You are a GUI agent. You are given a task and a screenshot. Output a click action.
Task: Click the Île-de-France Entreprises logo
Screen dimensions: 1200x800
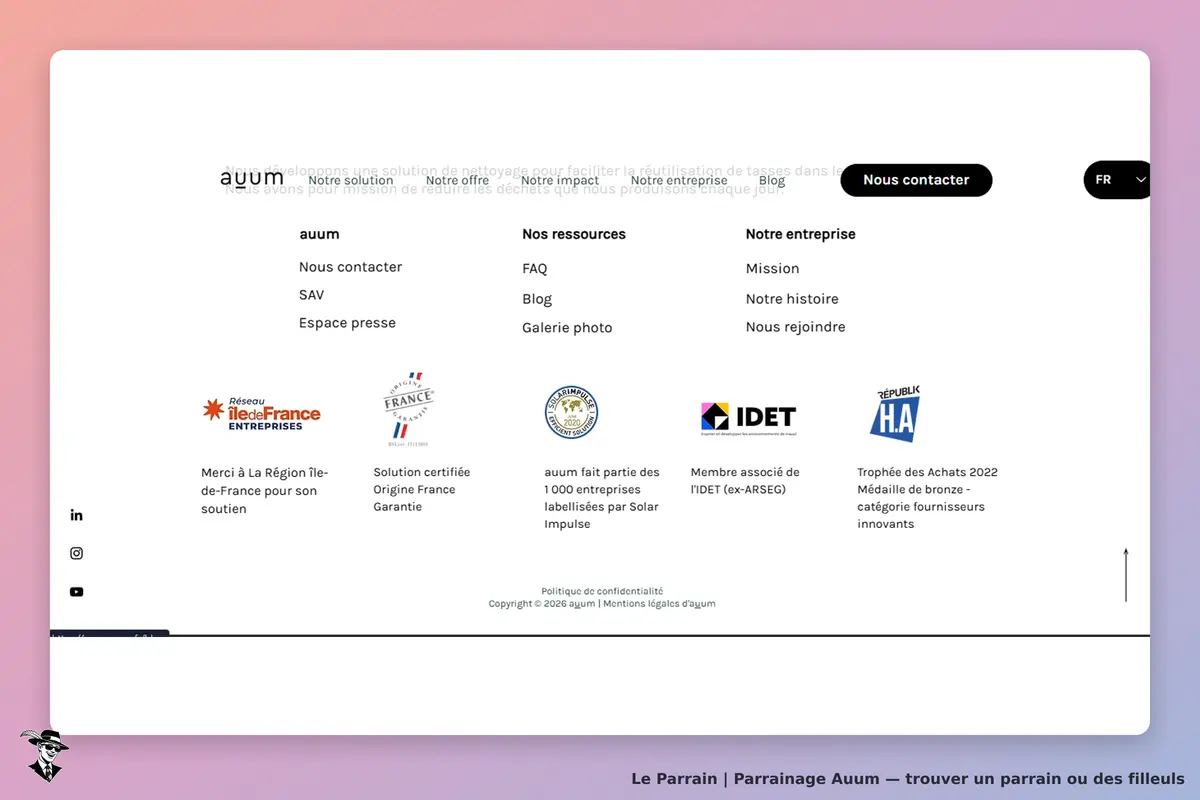[261, 412]
